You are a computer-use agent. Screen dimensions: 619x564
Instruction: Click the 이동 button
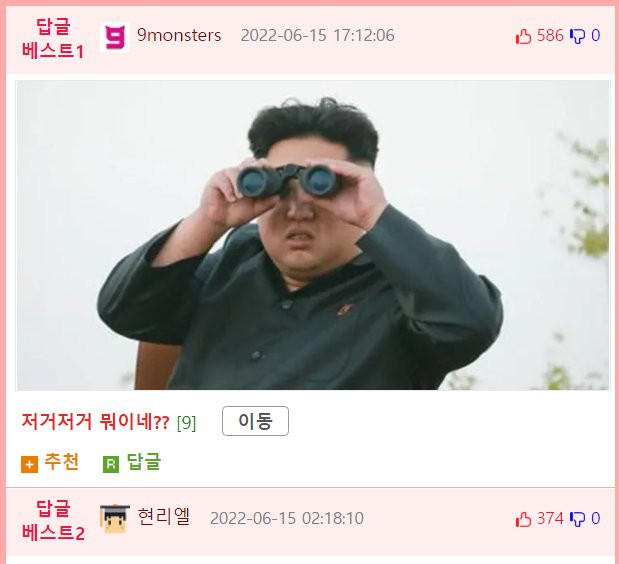point(255,421)
